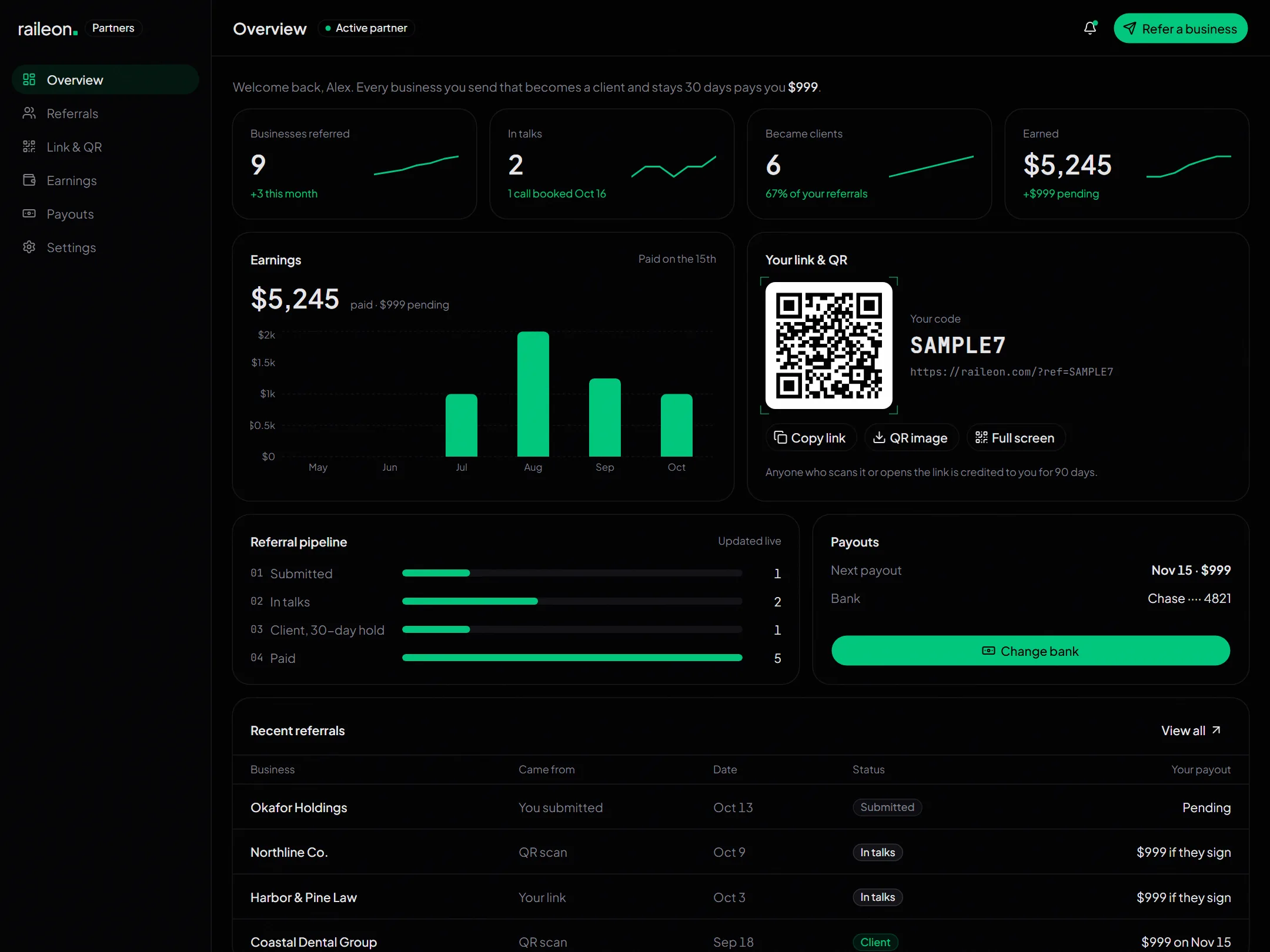Viewport: 1270px width, 952px height.
Task: Click the Earned $5,245 stat card
Action: (x=1127, y=163)
